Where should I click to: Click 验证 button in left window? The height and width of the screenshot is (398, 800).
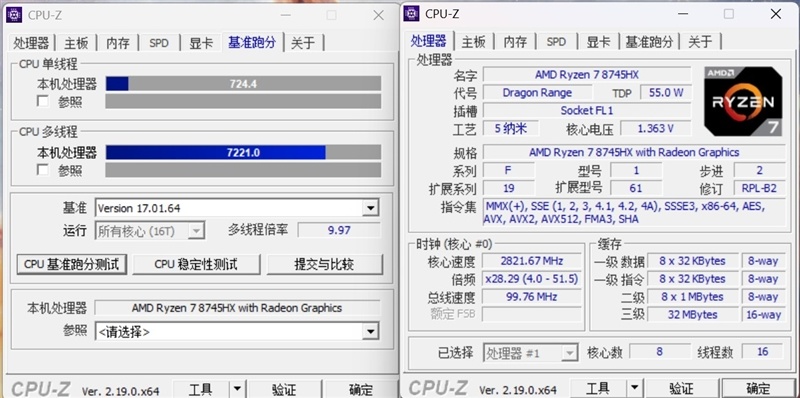(x=284, y=389)
